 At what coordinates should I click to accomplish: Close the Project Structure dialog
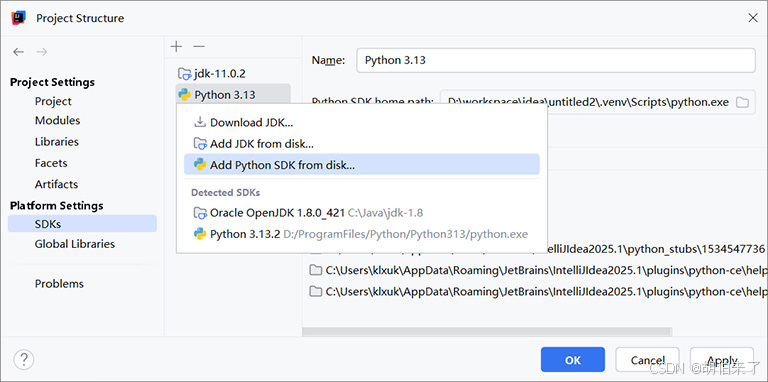coord(753,18)
